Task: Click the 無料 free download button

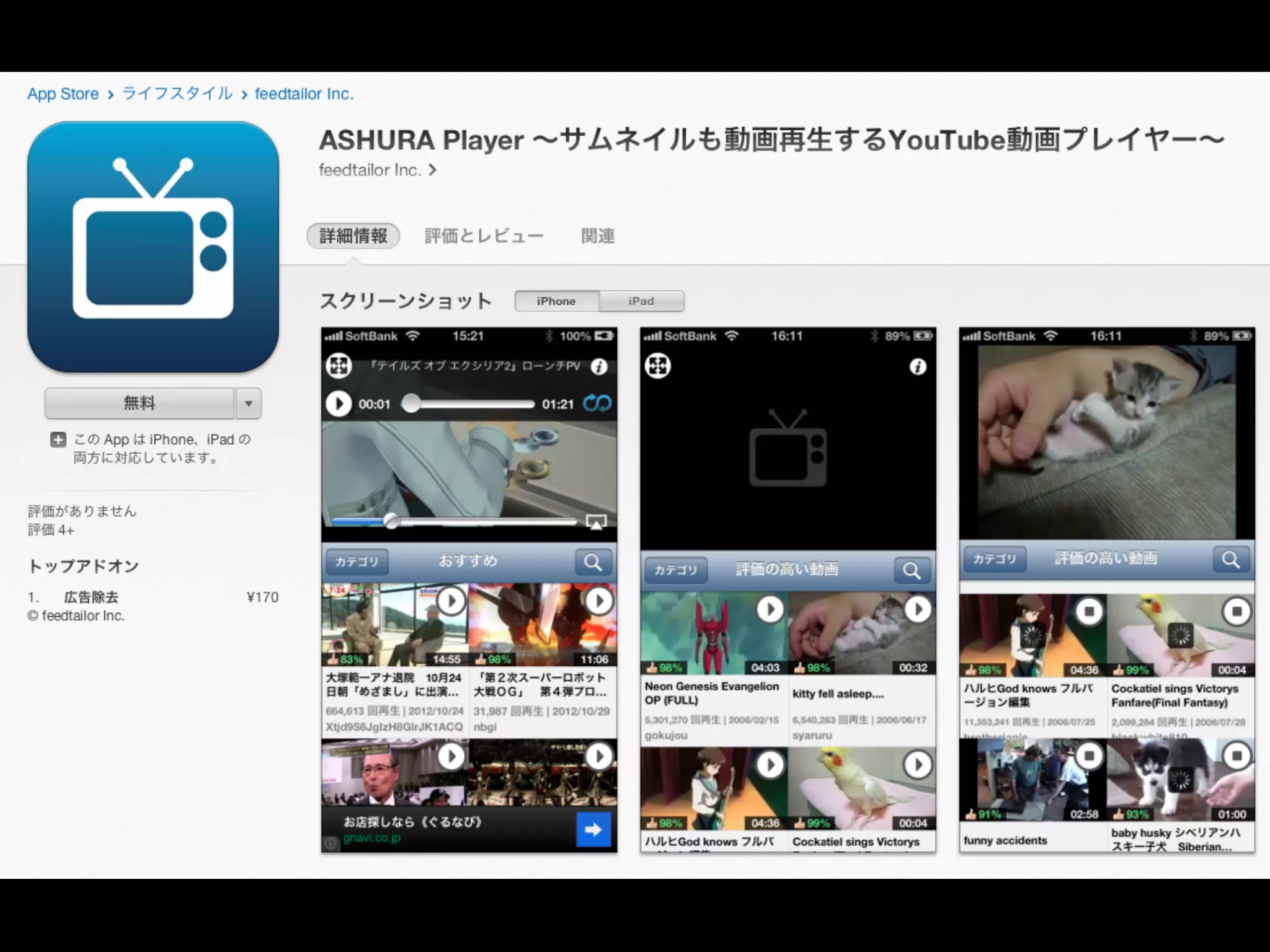Action: click(140, 403)
